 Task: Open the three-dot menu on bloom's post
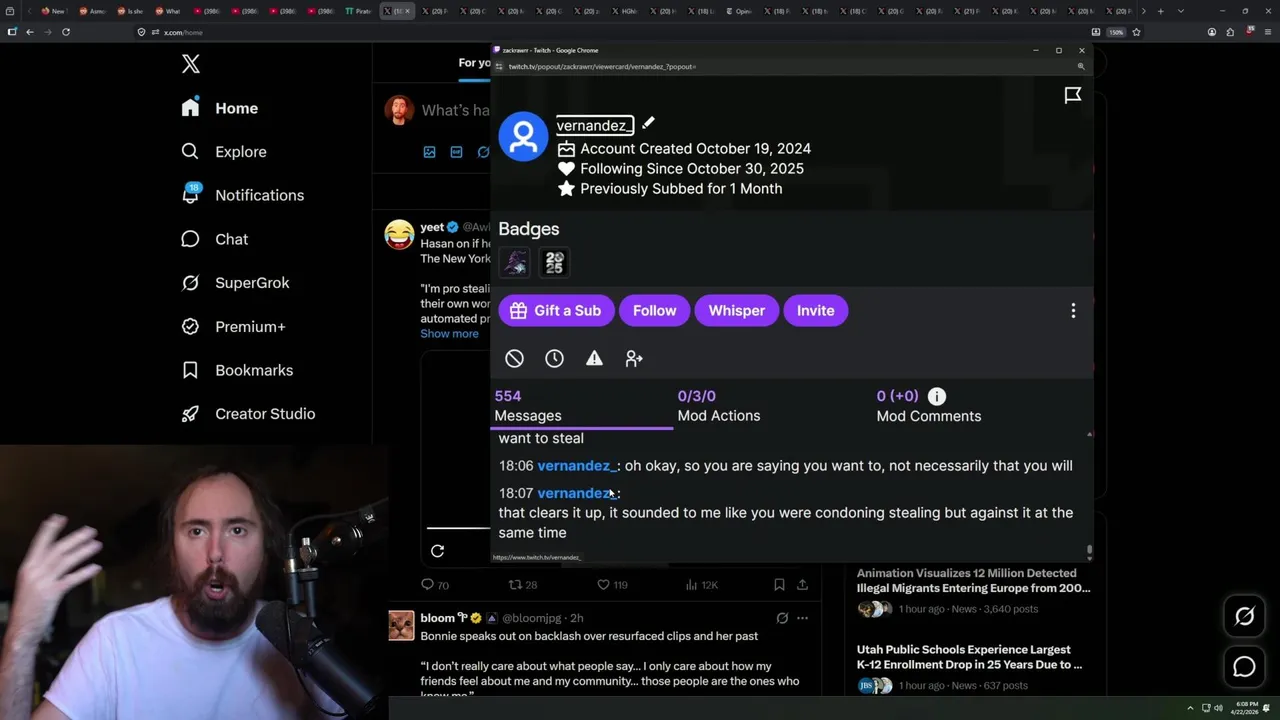tap(802, 618)
